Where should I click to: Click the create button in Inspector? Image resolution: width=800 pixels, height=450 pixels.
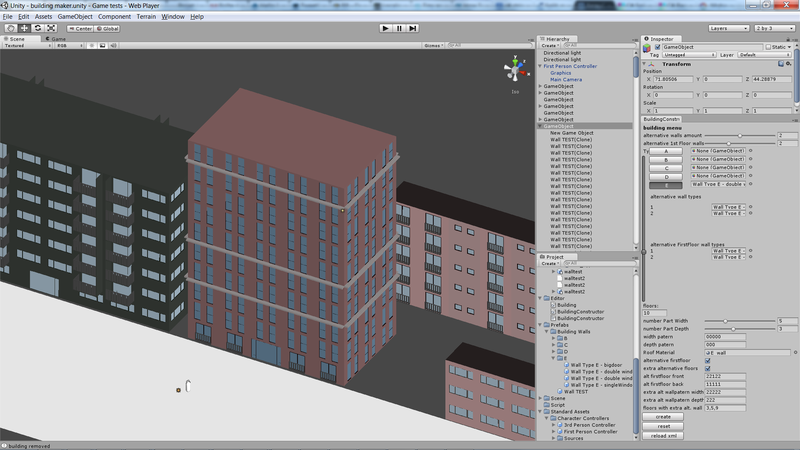[663, 416]
